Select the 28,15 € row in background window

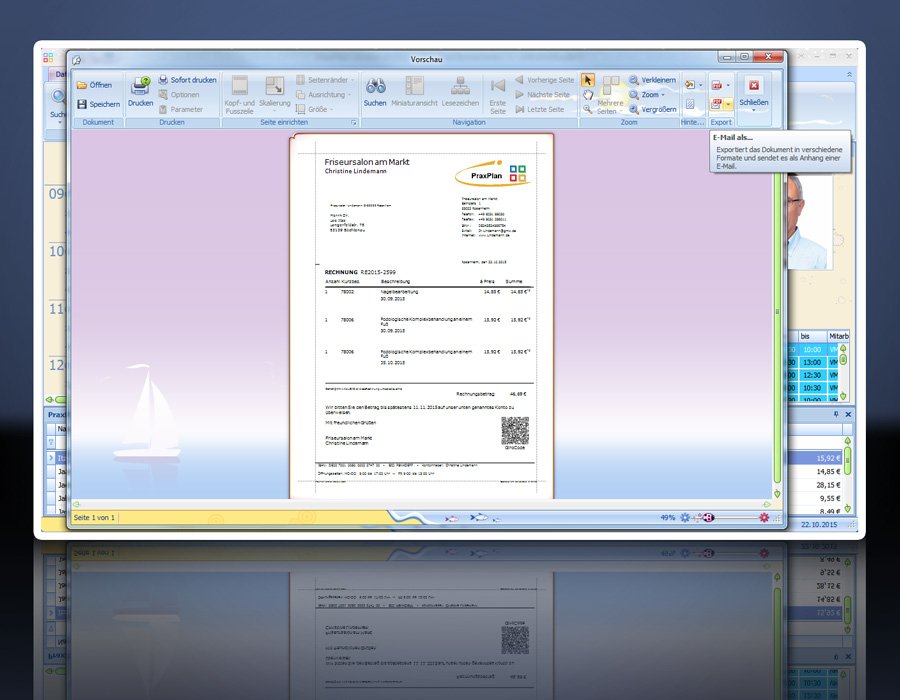pos(816,485)
